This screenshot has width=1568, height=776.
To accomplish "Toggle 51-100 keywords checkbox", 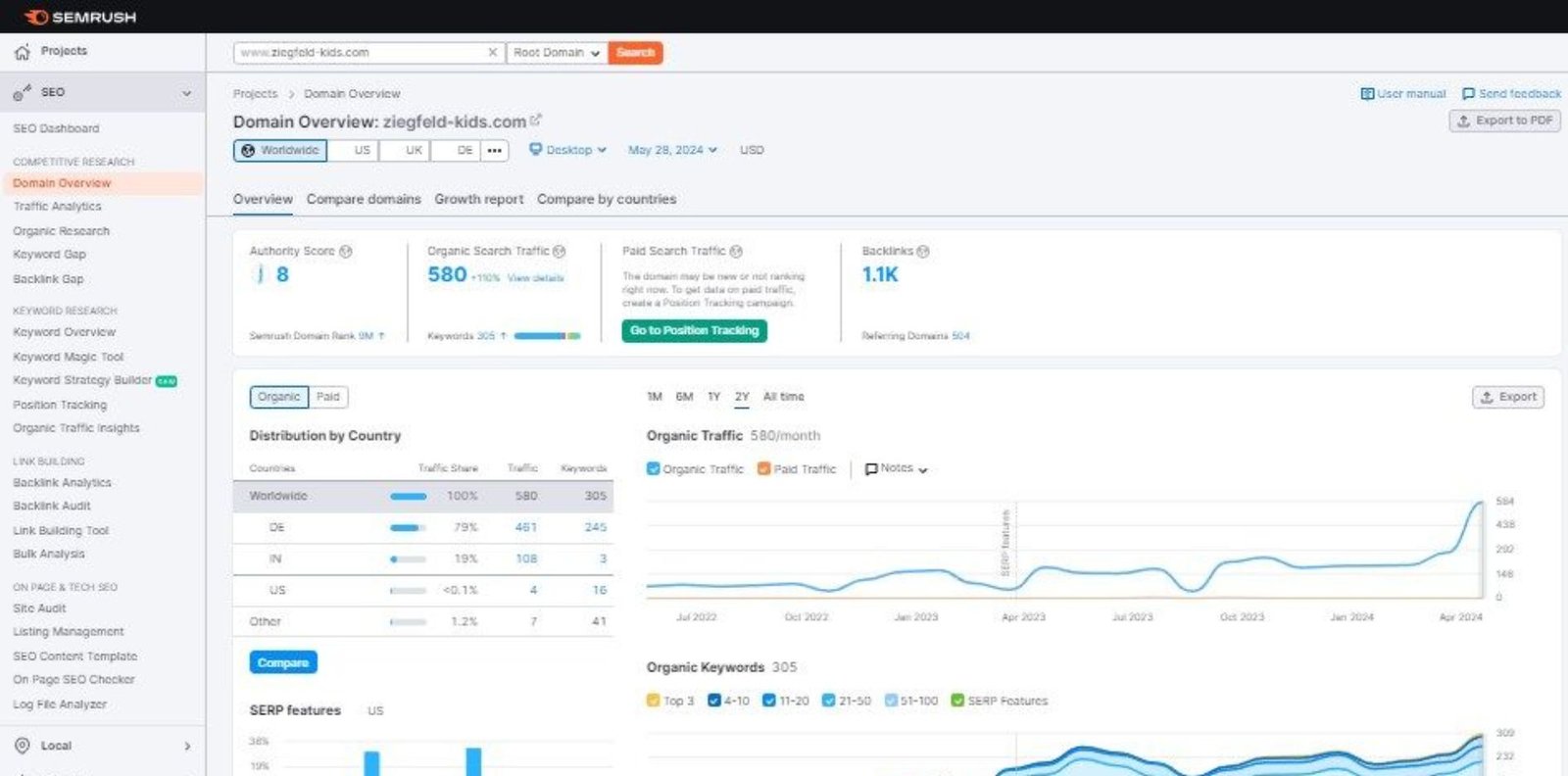I will coord(891,701).
